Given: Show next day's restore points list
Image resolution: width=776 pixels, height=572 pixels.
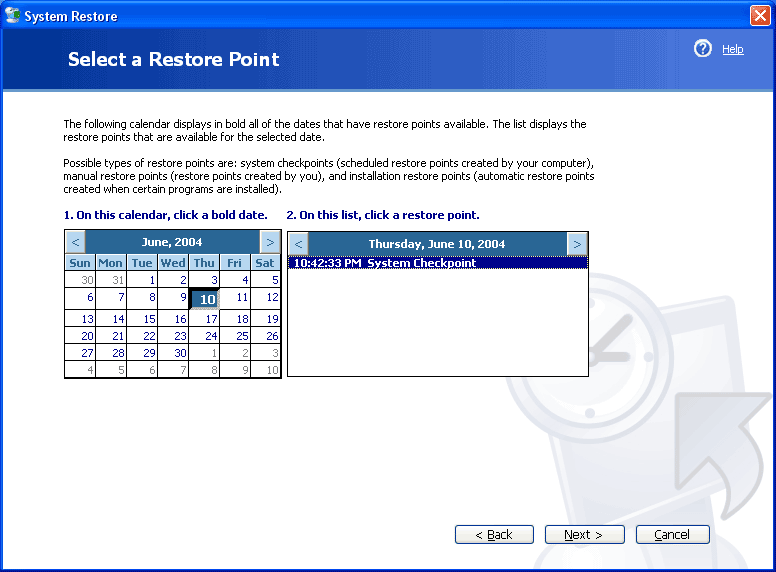Looking at the screenshot, I should (x=577, y=244).
